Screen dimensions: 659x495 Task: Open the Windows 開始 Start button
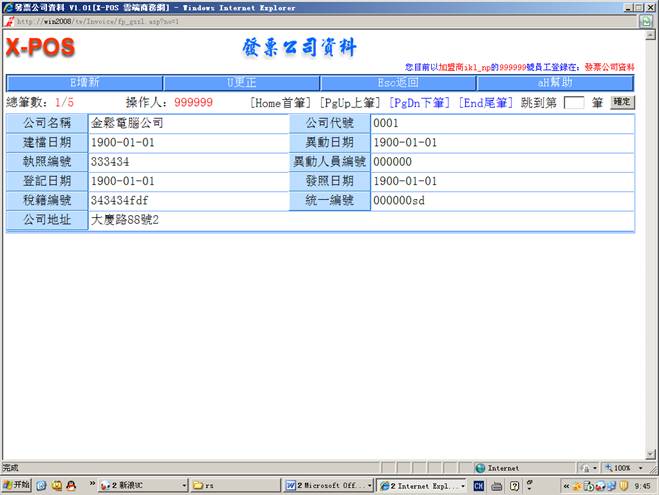(17, 485)
